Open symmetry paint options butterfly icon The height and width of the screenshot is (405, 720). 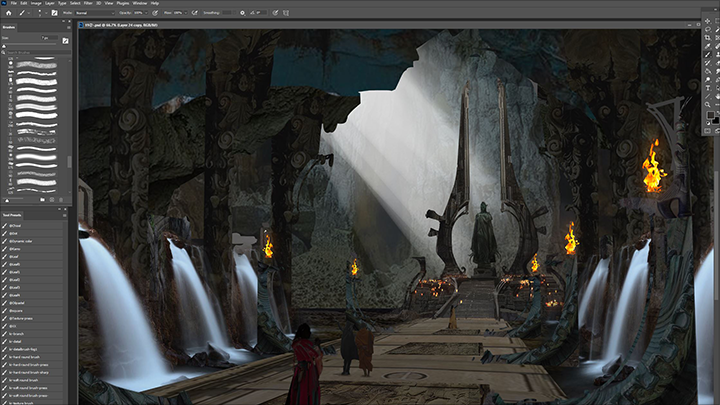pos(286,13)
